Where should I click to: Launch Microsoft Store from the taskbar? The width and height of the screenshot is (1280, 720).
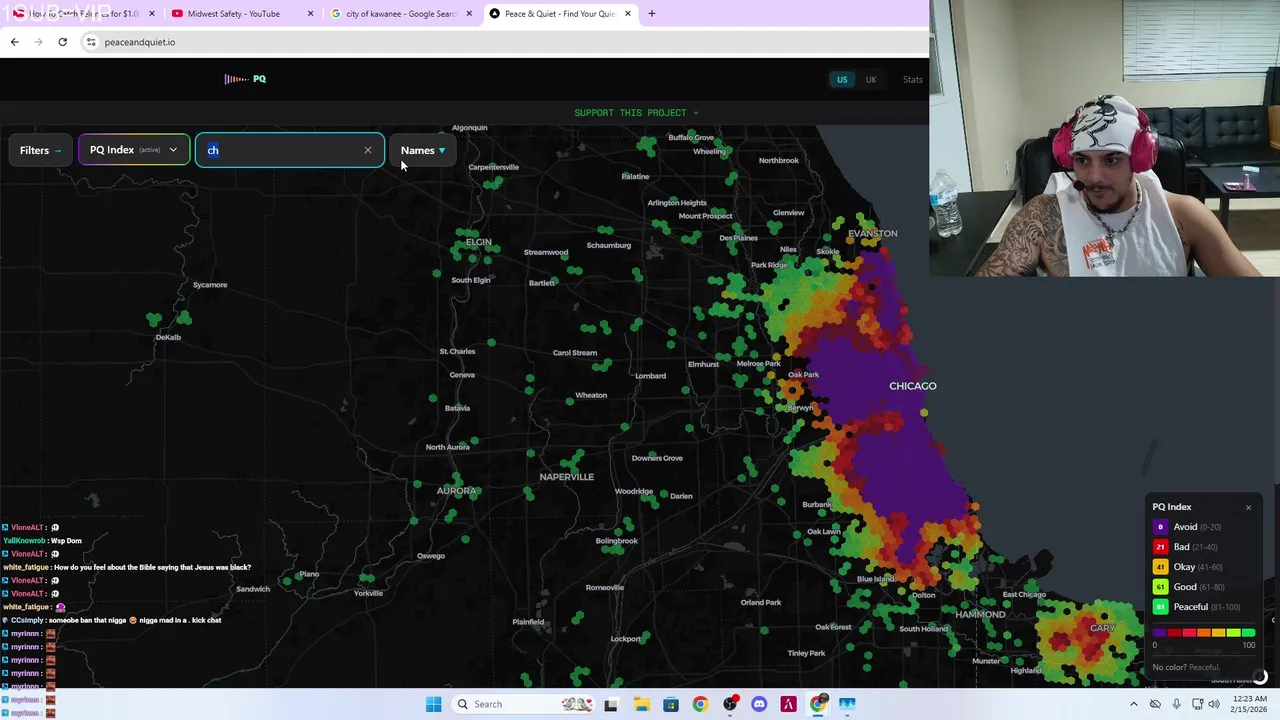670,704
